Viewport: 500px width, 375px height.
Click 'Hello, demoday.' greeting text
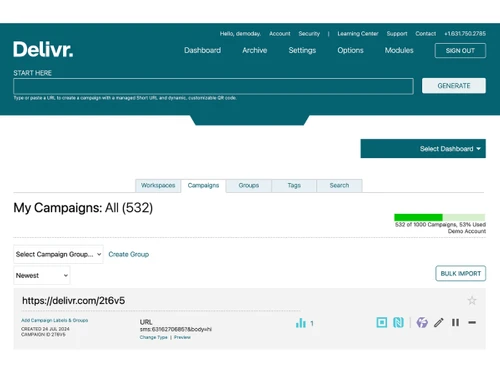240,34
